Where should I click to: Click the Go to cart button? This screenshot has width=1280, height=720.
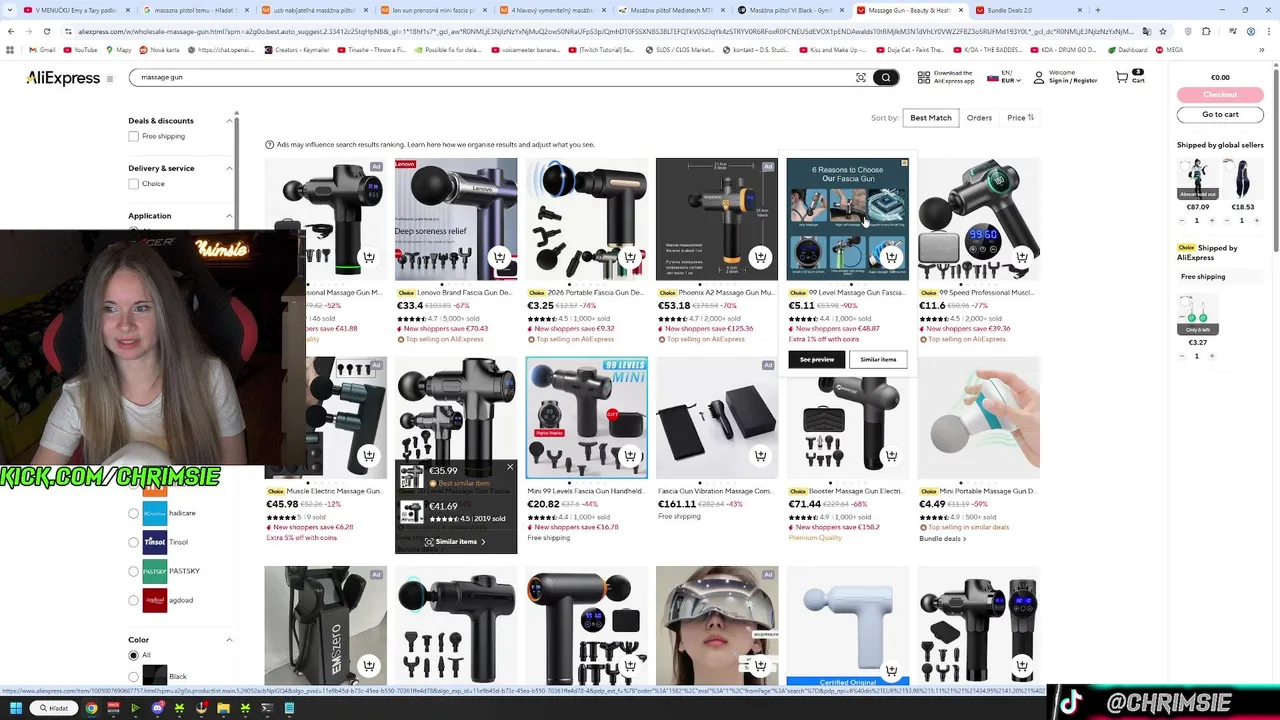(1220, 114)
